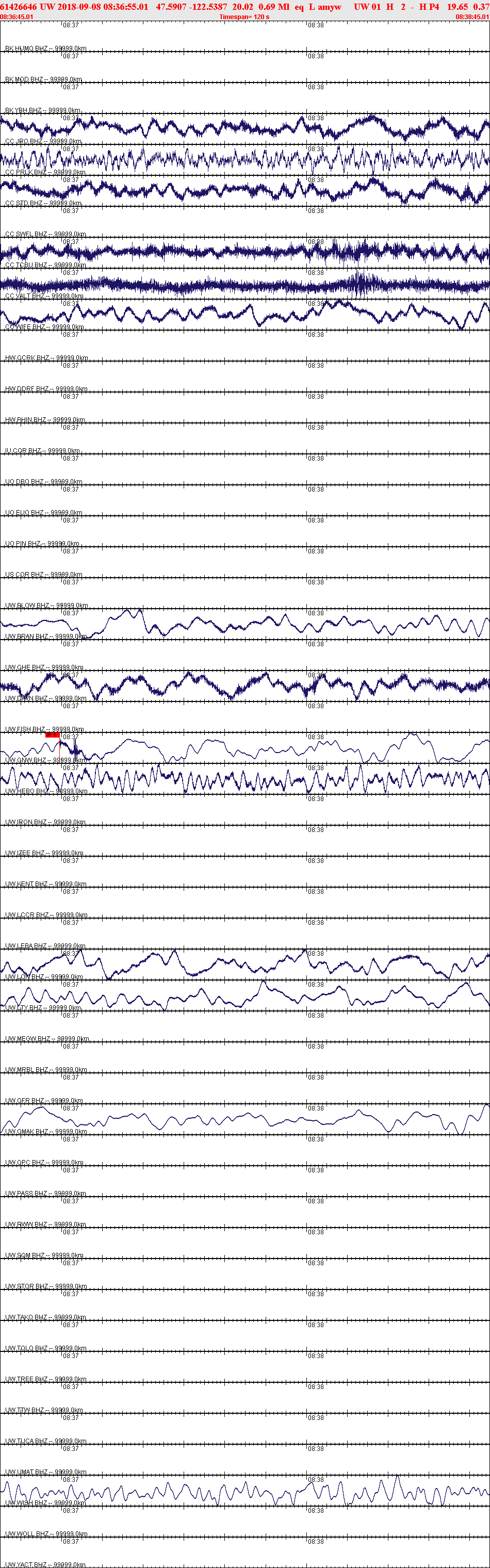Screen dimensions: 490x1568
Task: Select the UW BLOW BHZ station label
Action: 46,606
